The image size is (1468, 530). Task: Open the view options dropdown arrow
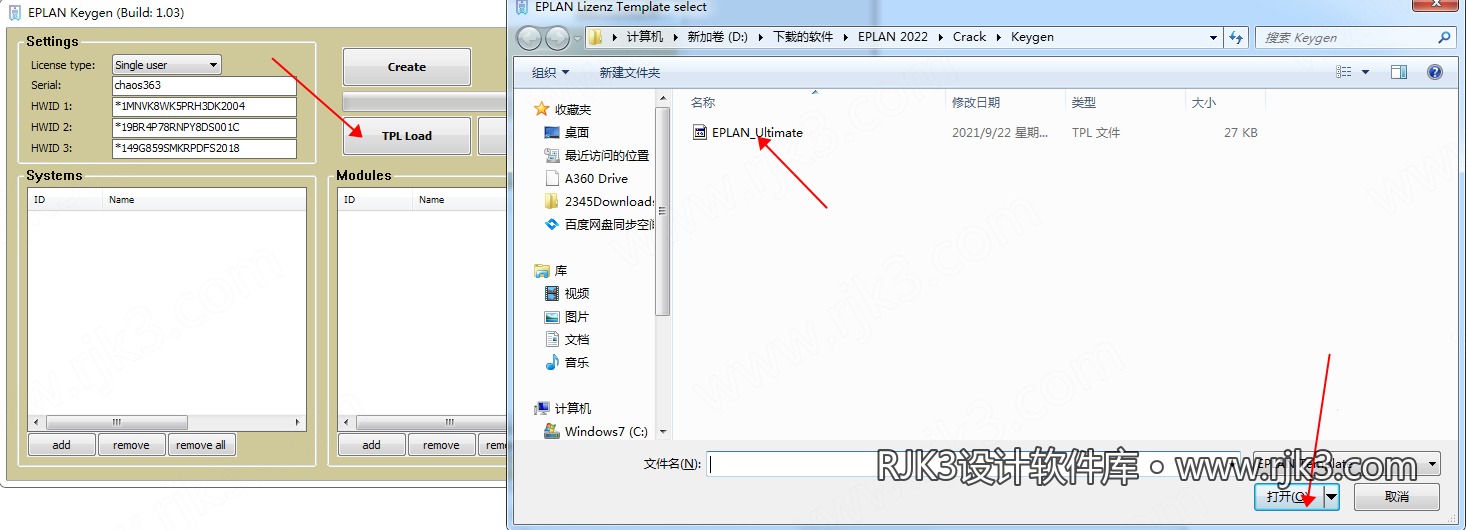pos(1365,72)
